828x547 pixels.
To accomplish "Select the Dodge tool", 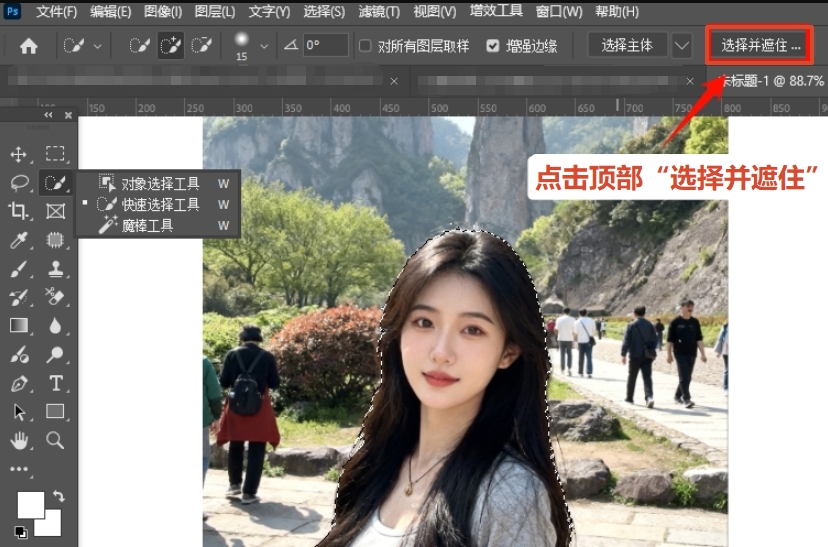I will 55,354.
